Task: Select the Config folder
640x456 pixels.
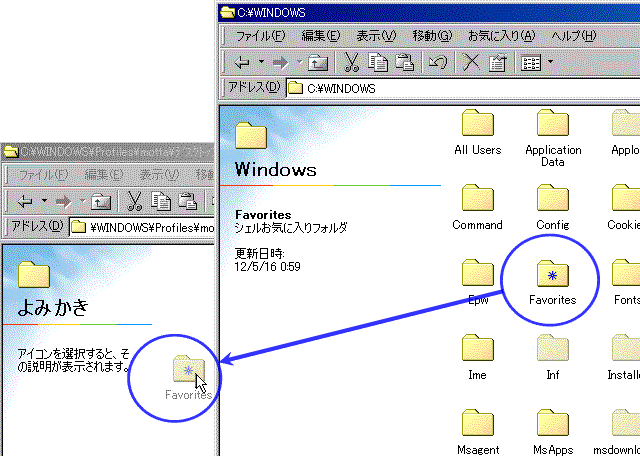Action: [553, 207]
